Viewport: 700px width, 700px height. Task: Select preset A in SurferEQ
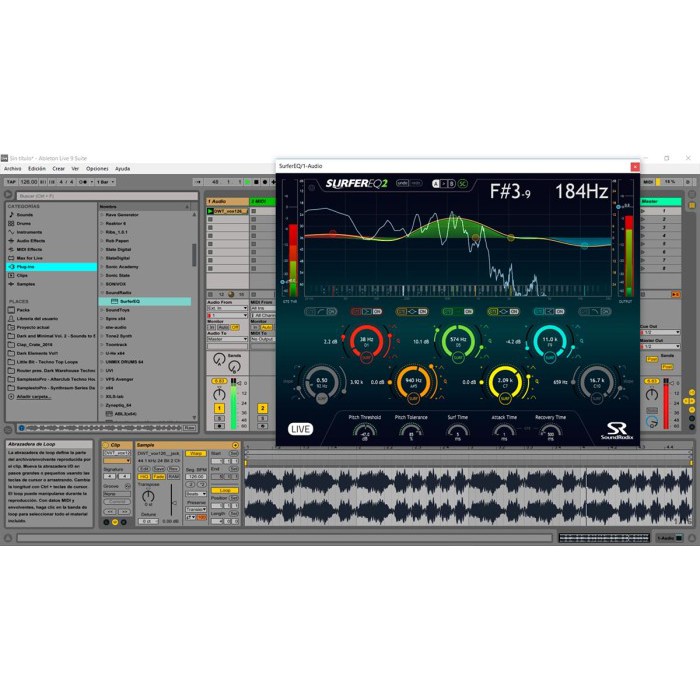[436, 184]
